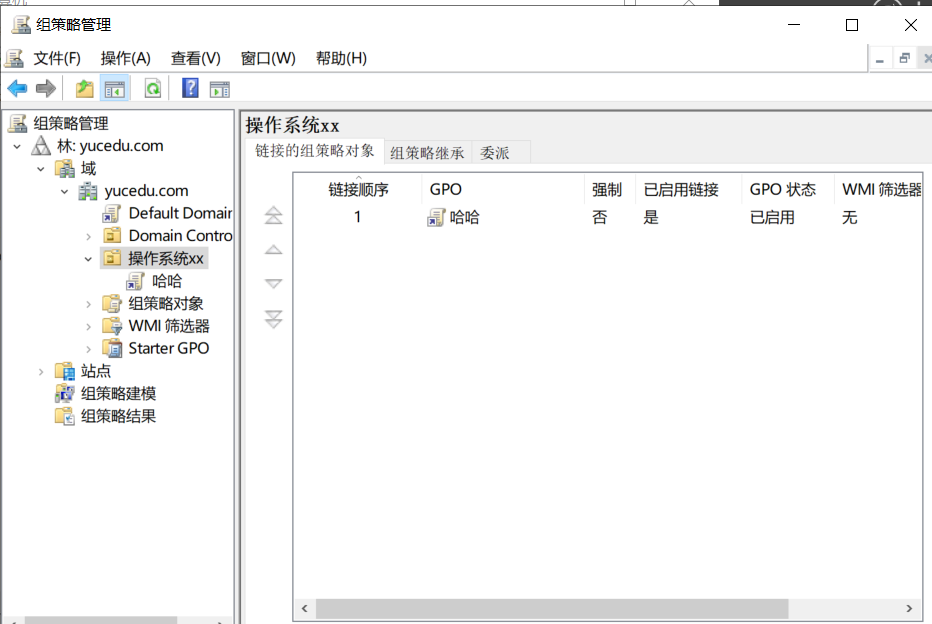Maximize the 组策略管理 window
This screenshot has height=624, width=932.
pyautogui.click(x=852, y=25)
